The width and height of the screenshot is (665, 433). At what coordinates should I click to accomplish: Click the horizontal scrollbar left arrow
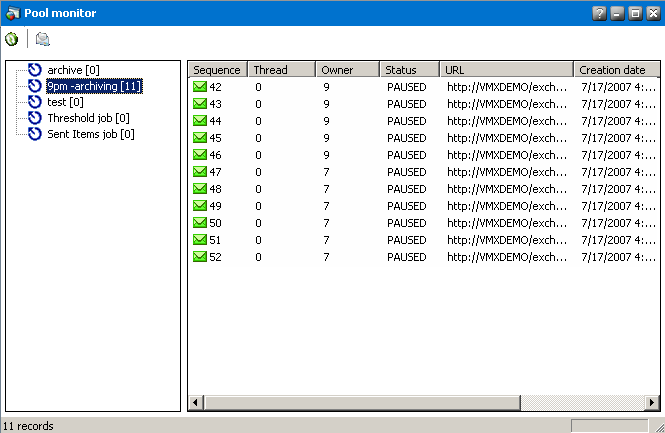click(x=196, y=402)
